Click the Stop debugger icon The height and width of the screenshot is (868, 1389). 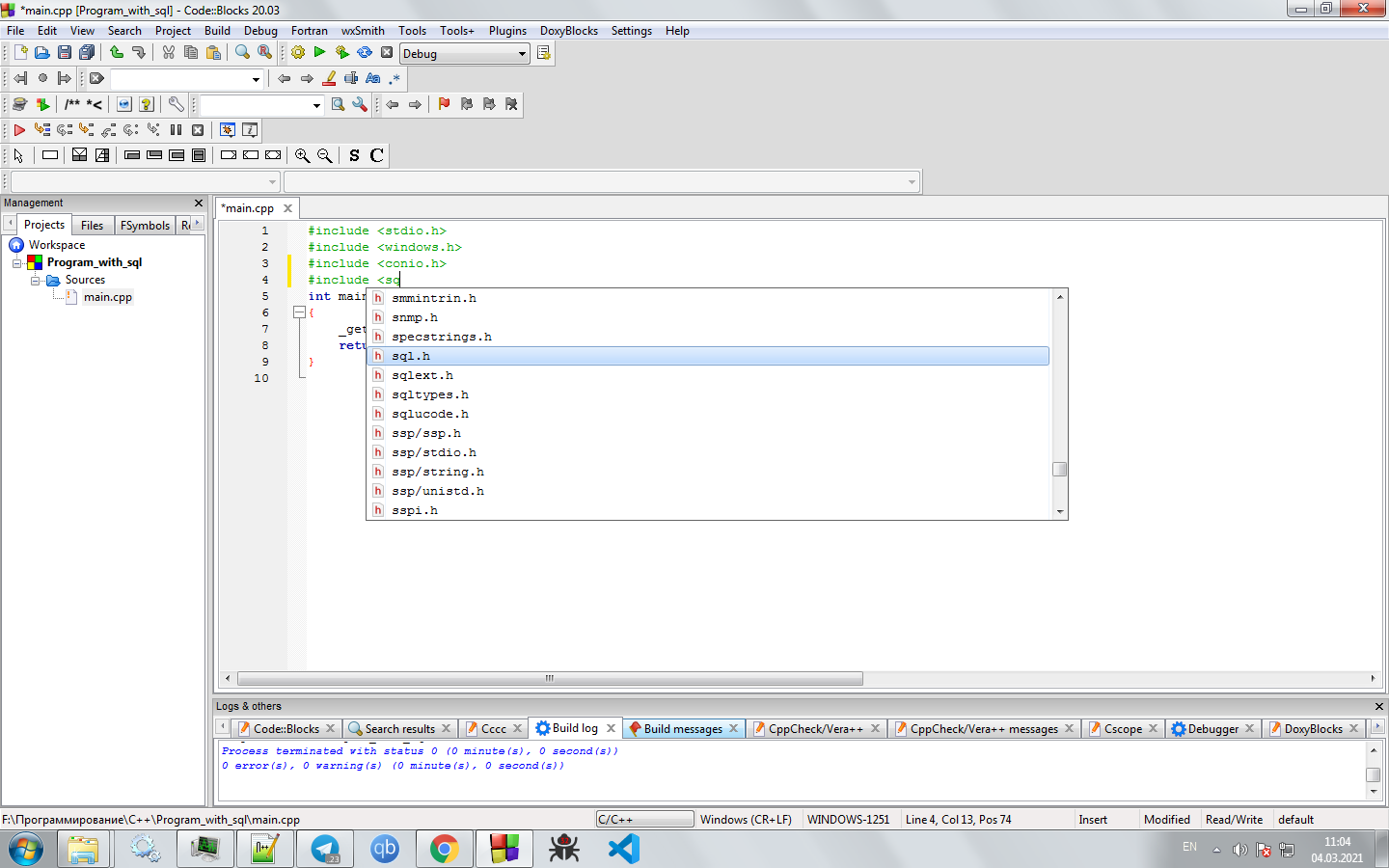[x=198, y=129]
